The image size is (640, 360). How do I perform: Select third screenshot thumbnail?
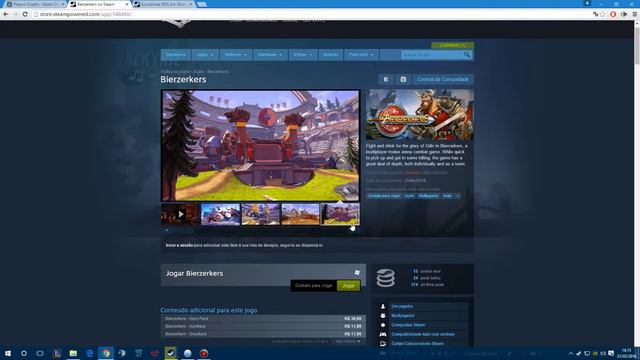pos(260,214)
